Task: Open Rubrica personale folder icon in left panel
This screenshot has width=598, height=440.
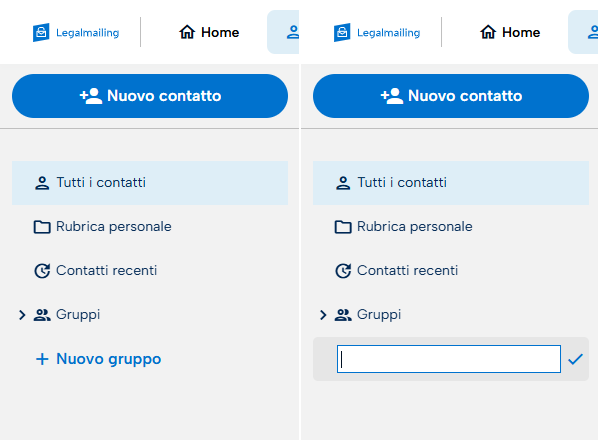Action: [42, 227]
